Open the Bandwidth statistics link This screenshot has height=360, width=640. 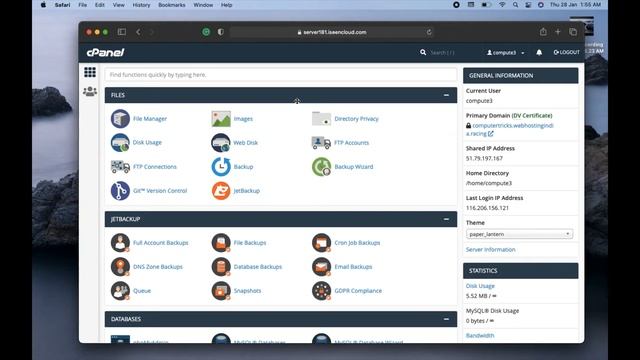coord(480,335)
